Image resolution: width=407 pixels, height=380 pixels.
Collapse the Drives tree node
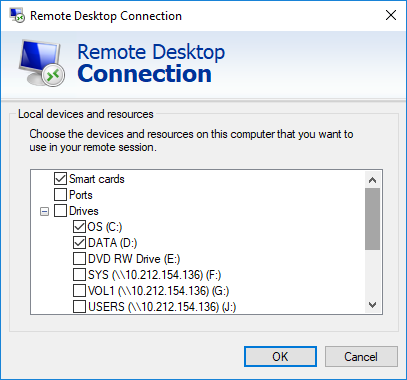tap(44, 211)
